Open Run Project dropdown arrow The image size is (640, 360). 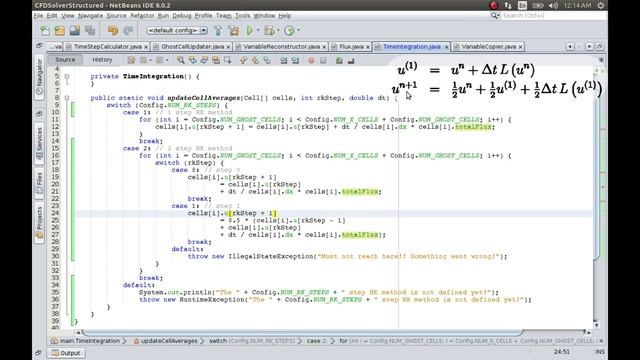pyautogui.click(x=258, y=30)
